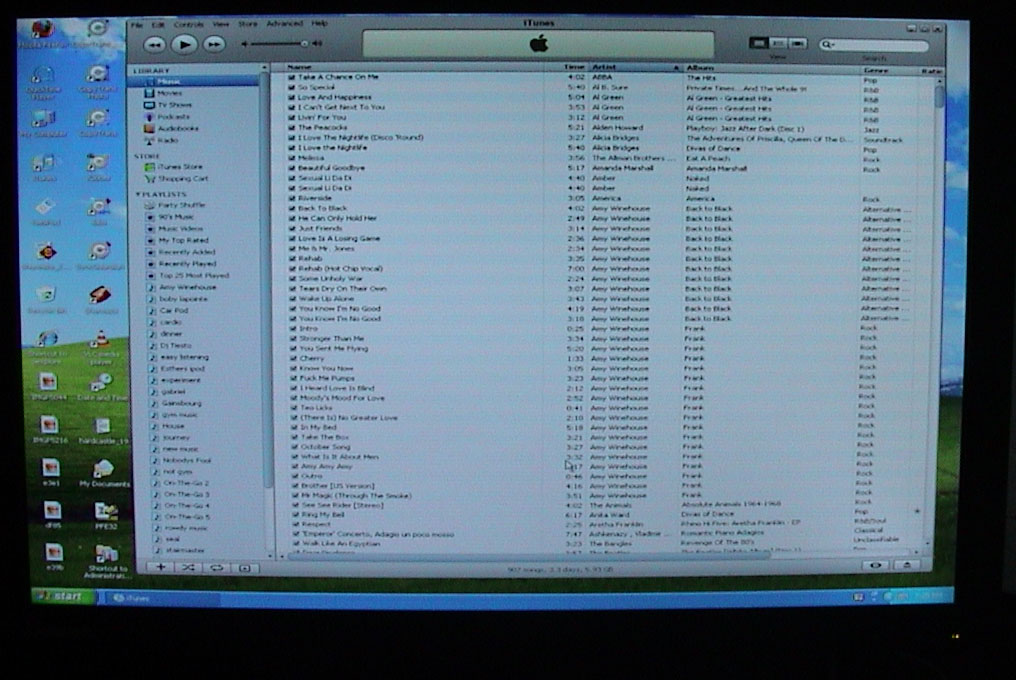This screenshot has height=680, width=1016.
Task: Click the eject disc button
Action: point(907,565)
